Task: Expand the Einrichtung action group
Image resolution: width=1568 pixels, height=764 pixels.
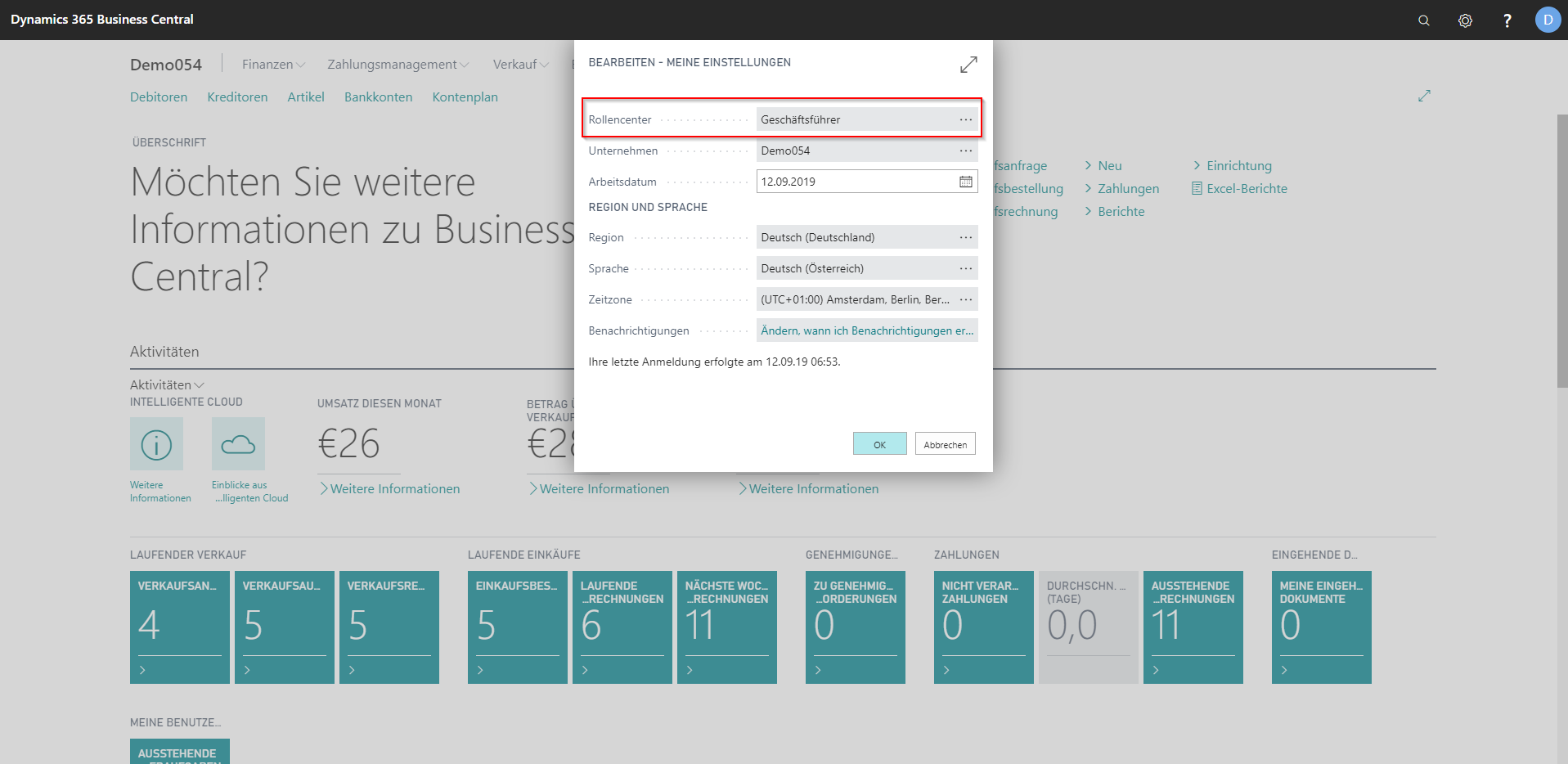Action: click(x=1233, y=165)
